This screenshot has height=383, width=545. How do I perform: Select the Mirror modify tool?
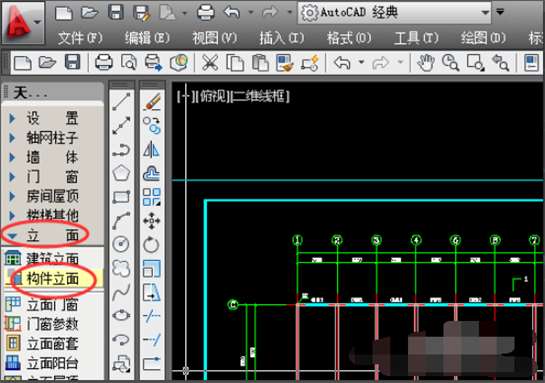click(152, 149)
